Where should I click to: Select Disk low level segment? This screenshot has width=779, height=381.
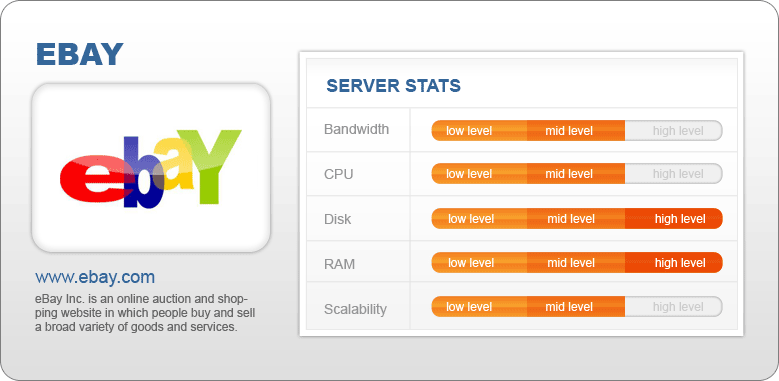click(x=479, y=219)
